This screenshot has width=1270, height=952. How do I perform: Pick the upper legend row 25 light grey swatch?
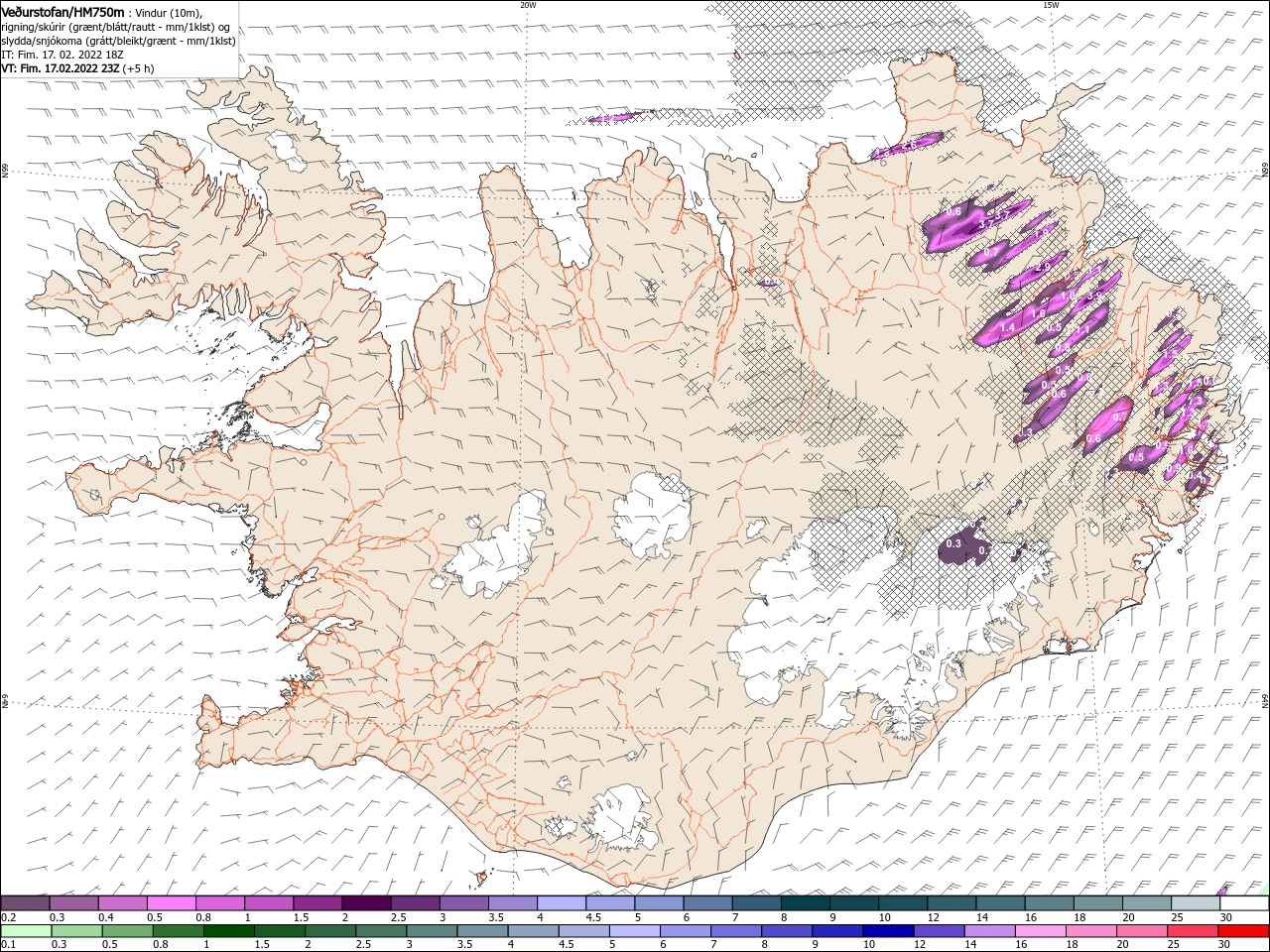pyautogui.click(x=1196, y=902)
